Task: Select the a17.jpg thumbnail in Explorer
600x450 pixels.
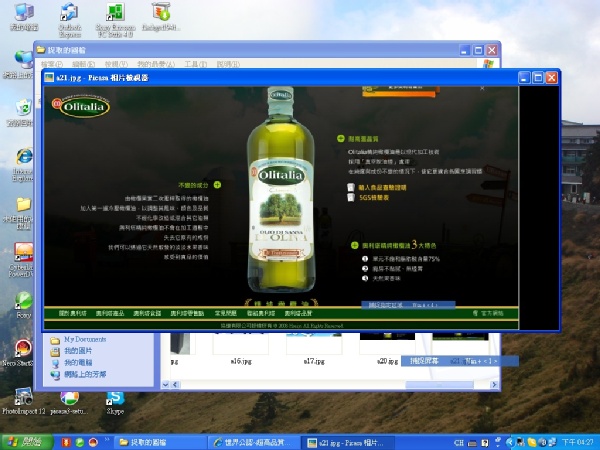Action: point(314,348)
